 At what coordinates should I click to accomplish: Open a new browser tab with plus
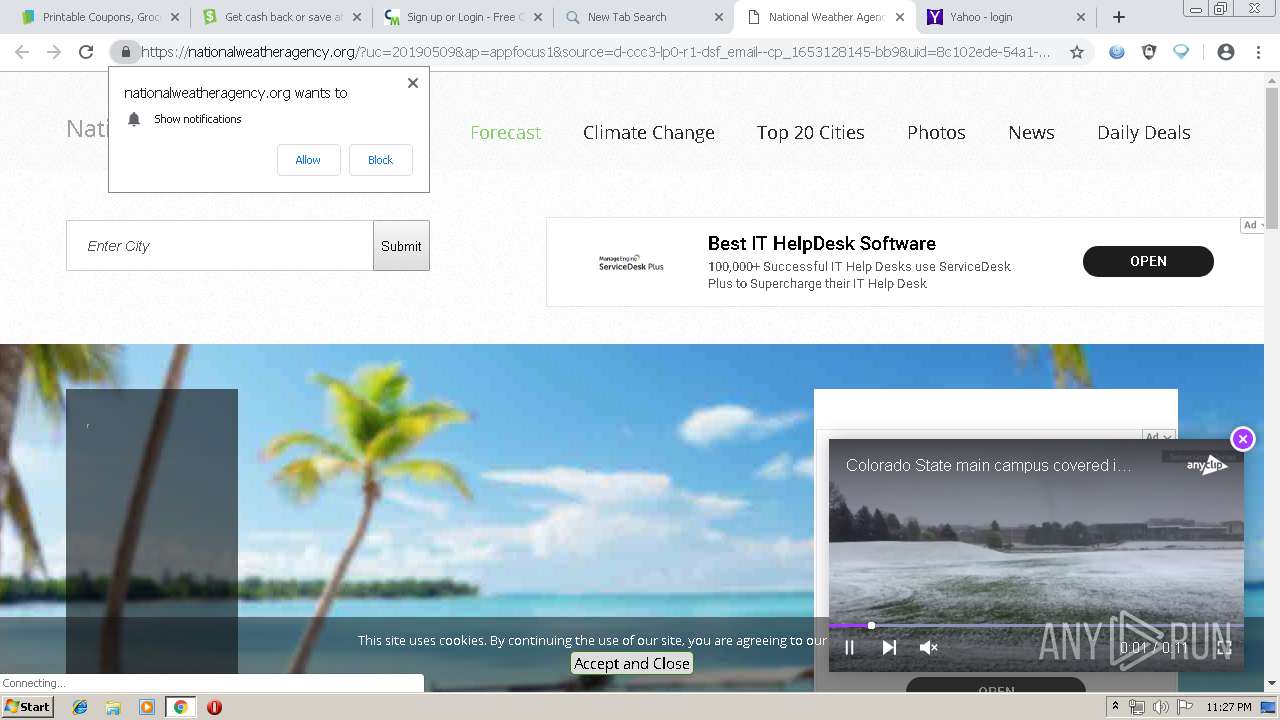[1119, 17]
